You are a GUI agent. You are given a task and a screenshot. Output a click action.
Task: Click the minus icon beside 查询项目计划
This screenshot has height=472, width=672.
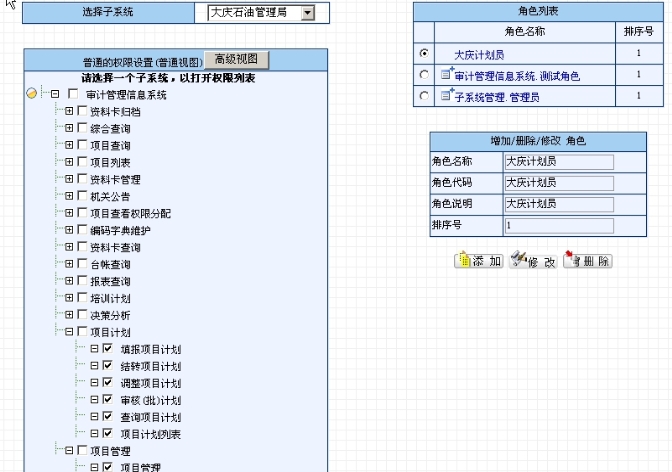coord(95,417)
